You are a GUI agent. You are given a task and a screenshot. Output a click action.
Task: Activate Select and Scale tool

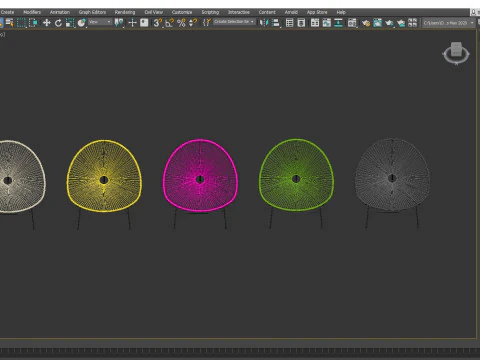[x=70, y=23]
